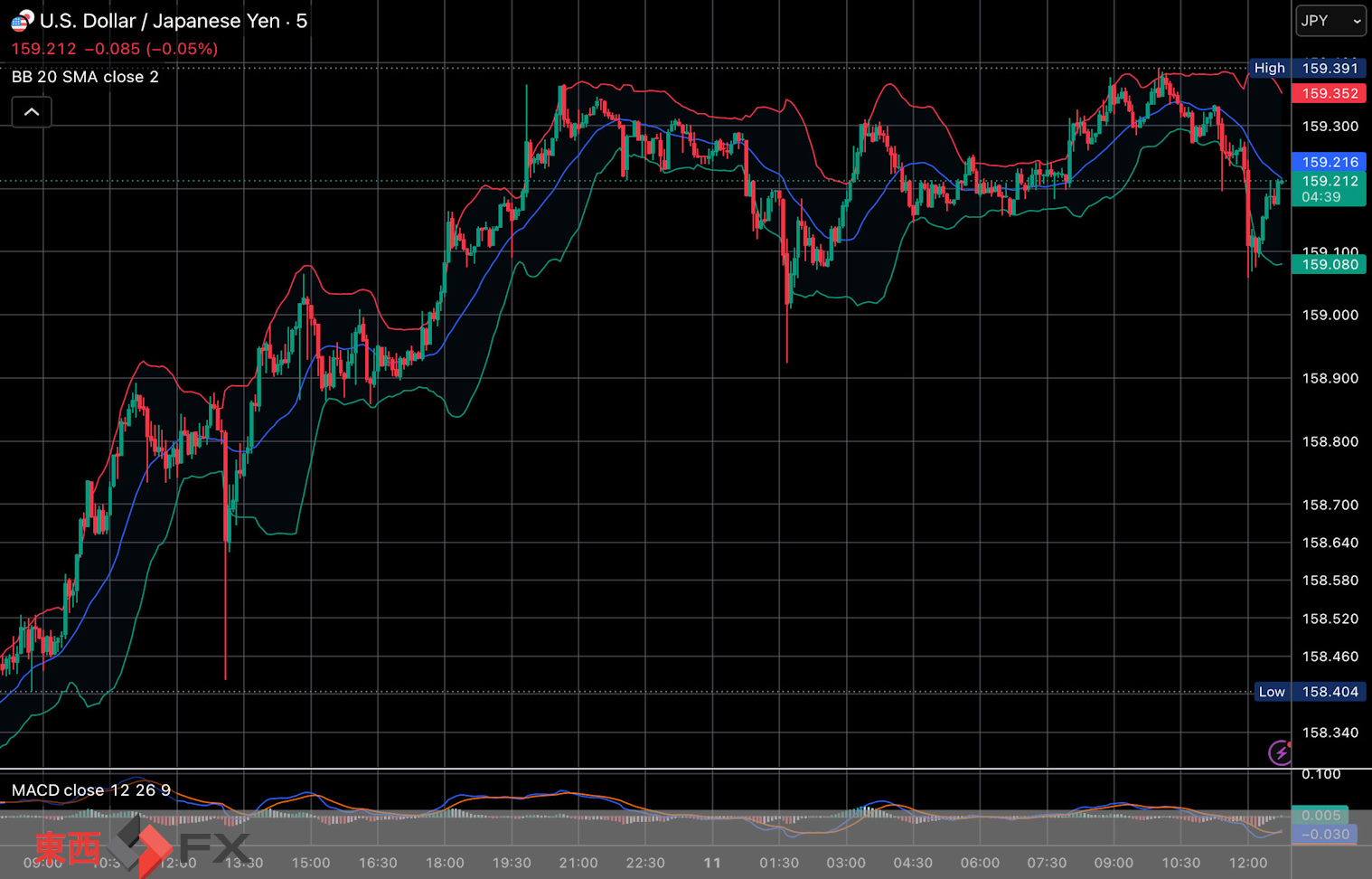Click the 09:00 marker near chart end
This screenshot has height=879, width=1372.
(1114, 863)
